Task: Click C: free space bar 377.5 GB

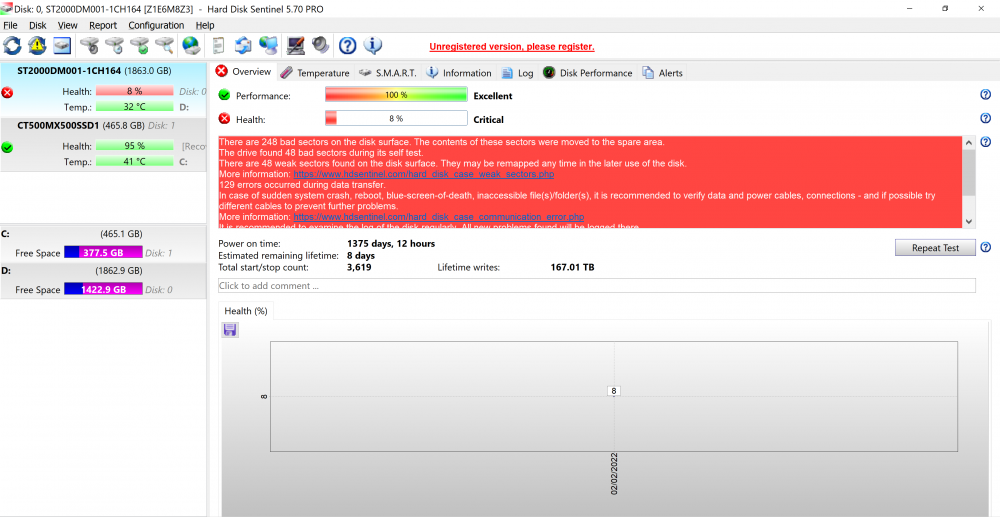Action: [x=103, y=252]
